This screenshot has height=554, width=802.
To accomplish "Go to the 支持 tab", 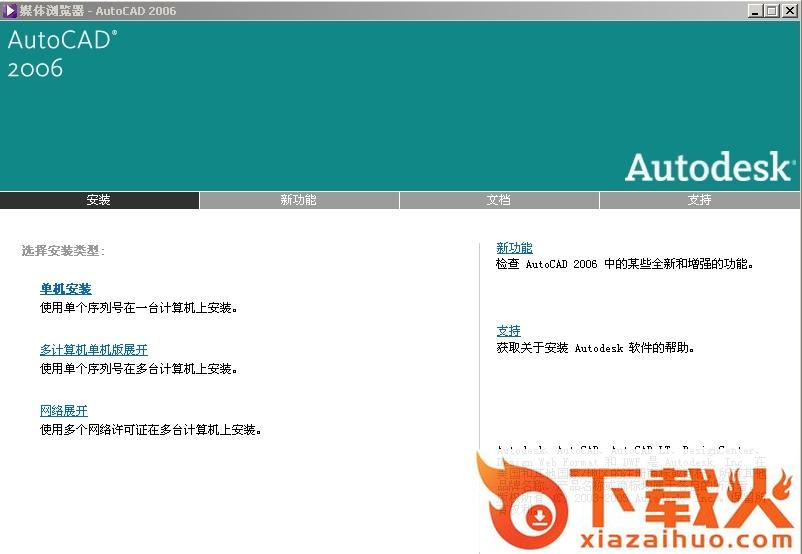I will pyautogui.click(x=700, y=200).
